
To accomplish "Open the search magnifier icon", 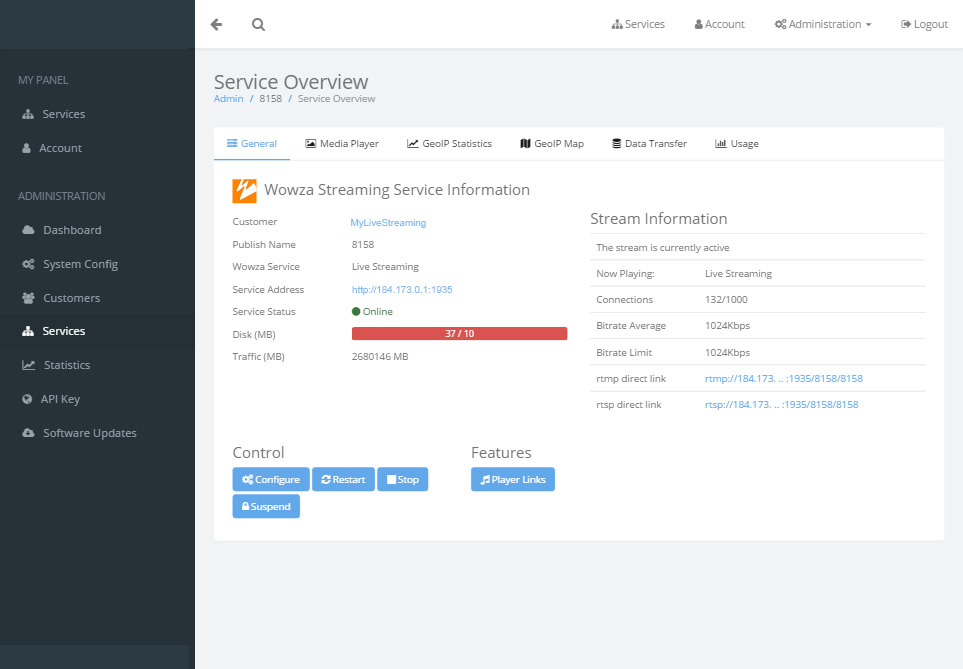I will (x=258, y=24).
